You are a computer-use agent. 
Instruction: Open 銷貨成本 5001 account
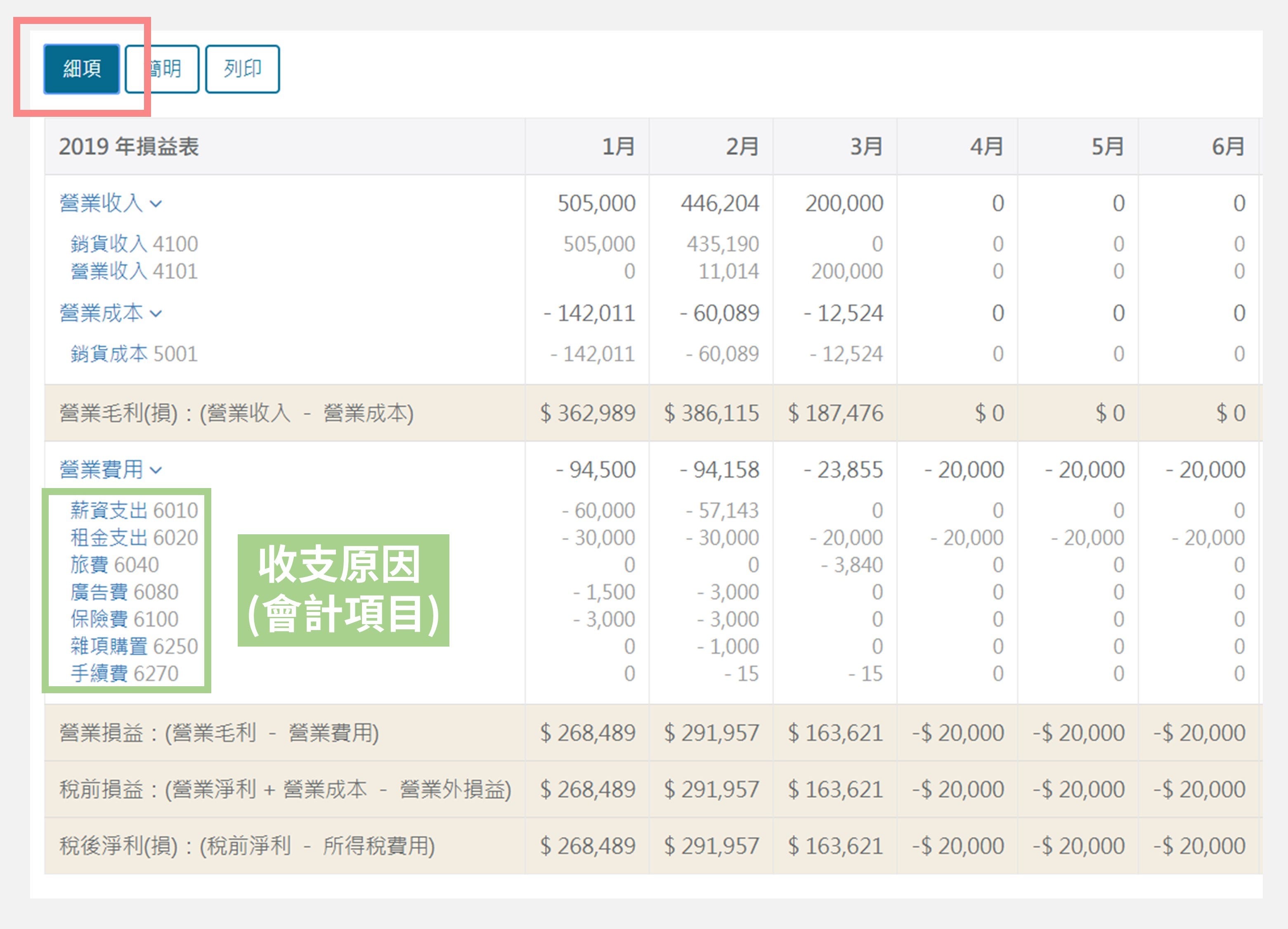[134, 353]
